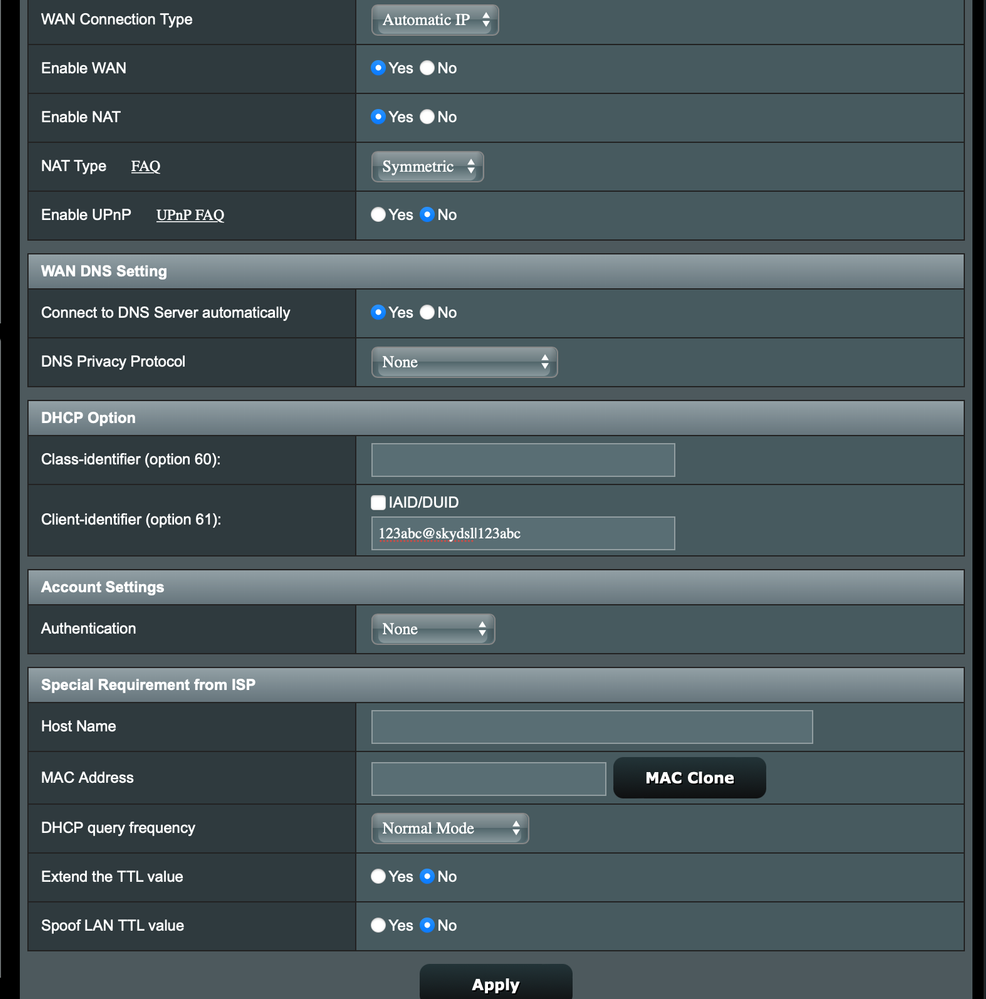986x999 pixels.
Task: Open the WAN Connection Type dropdown
Action: point(434,19)
